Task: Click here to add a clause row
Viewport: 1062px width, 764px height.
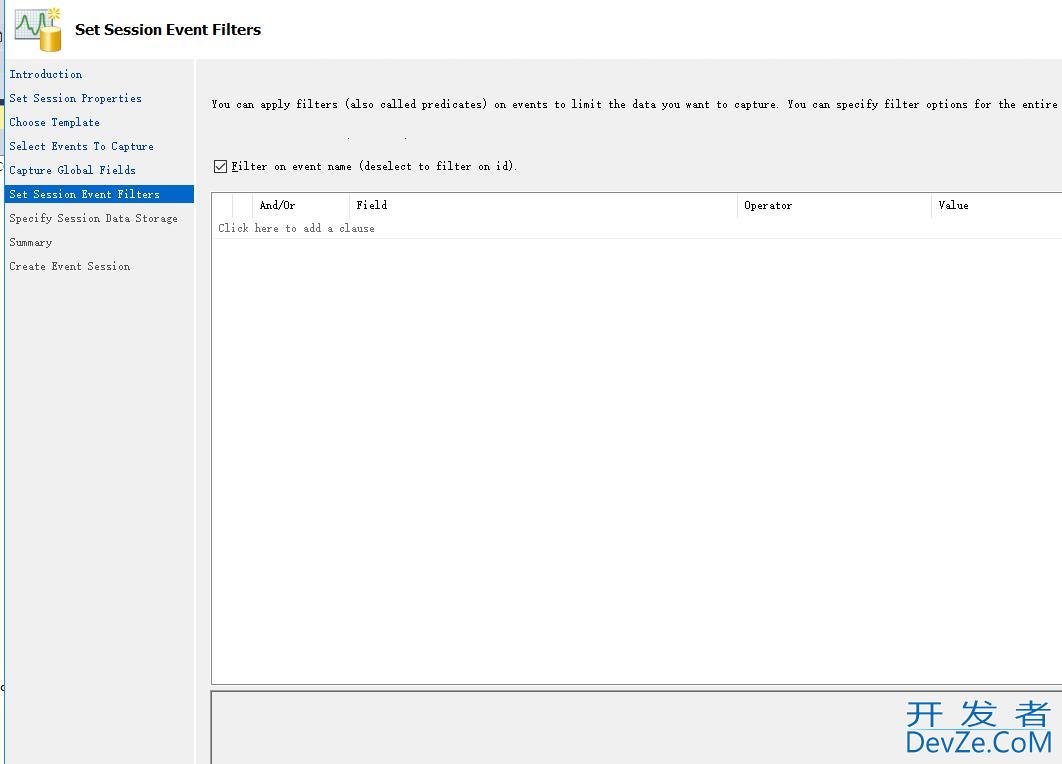Action: click(x=637, y=228)
